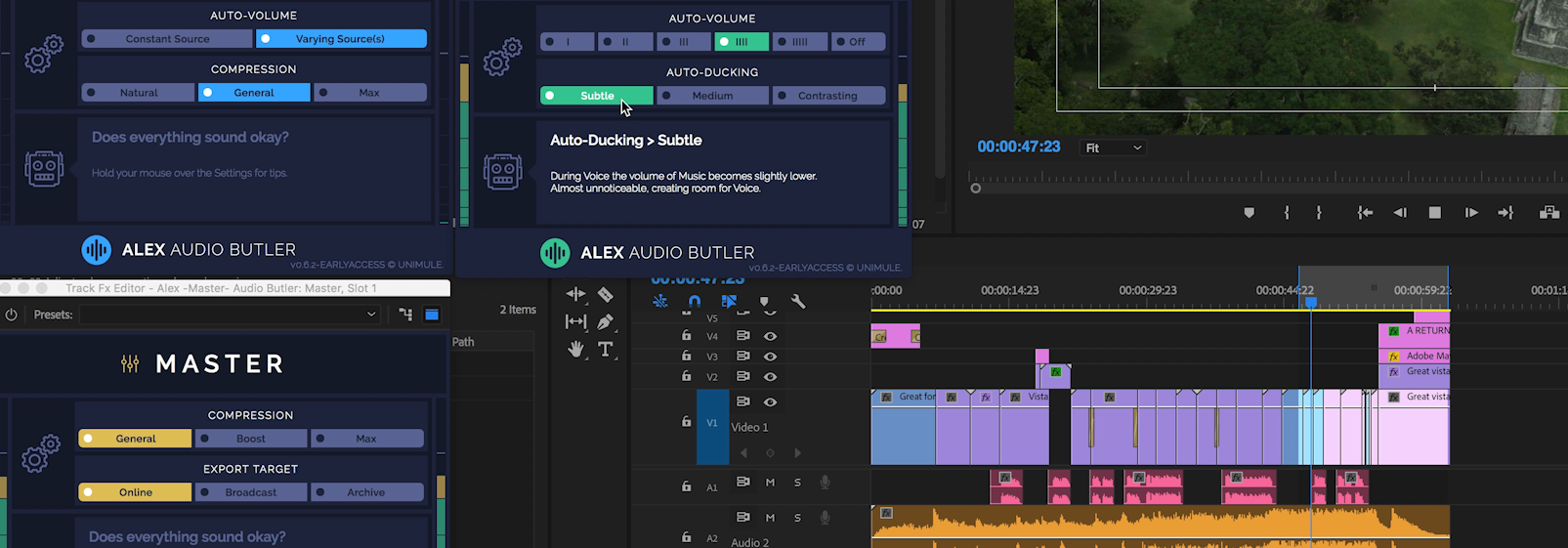Mark In point in Program Monitor
Screen dimensions: 1568x548
pos(1287,213)
